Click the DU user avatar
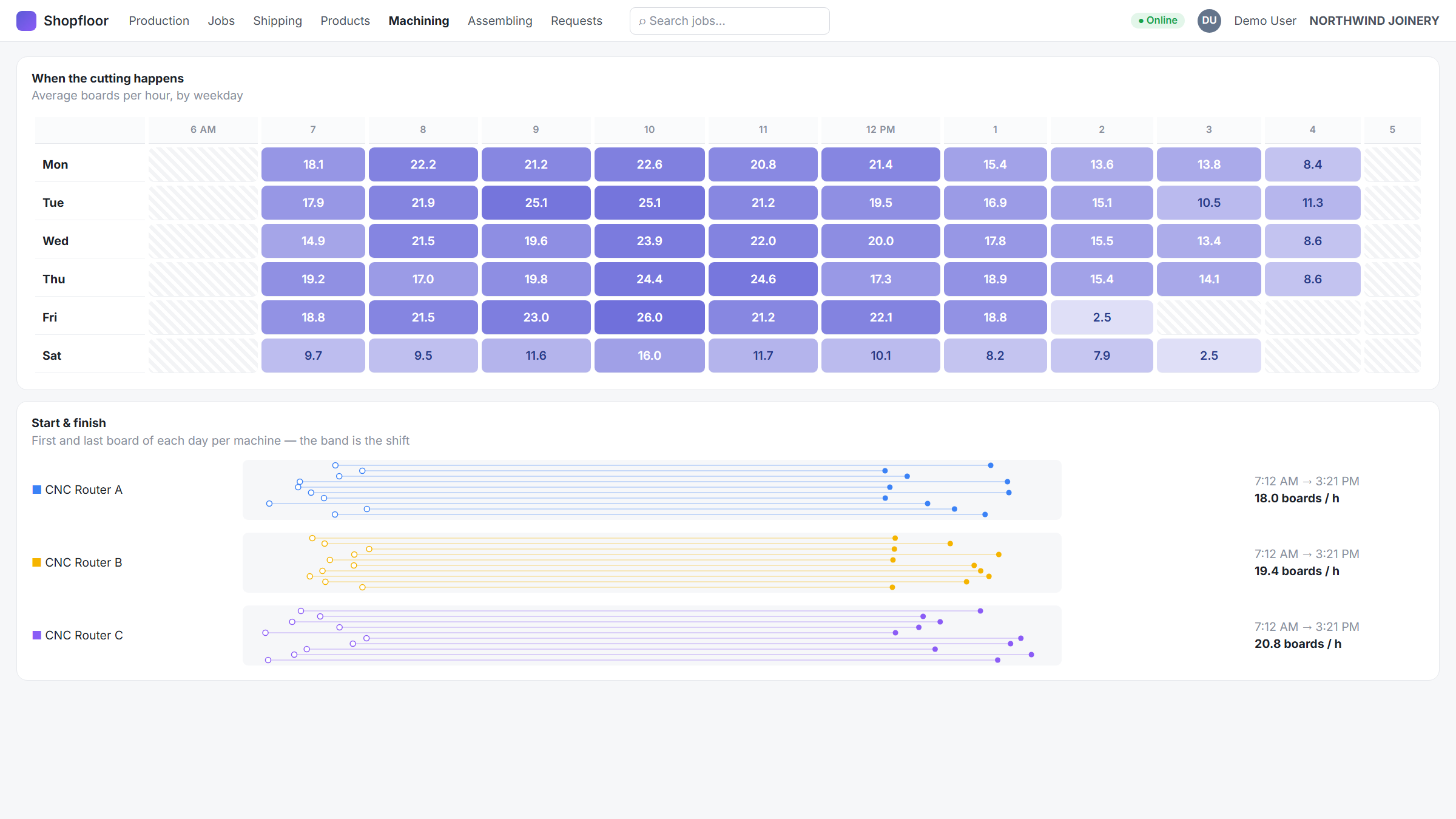 pyautogui.click(x=1209, y=21)
